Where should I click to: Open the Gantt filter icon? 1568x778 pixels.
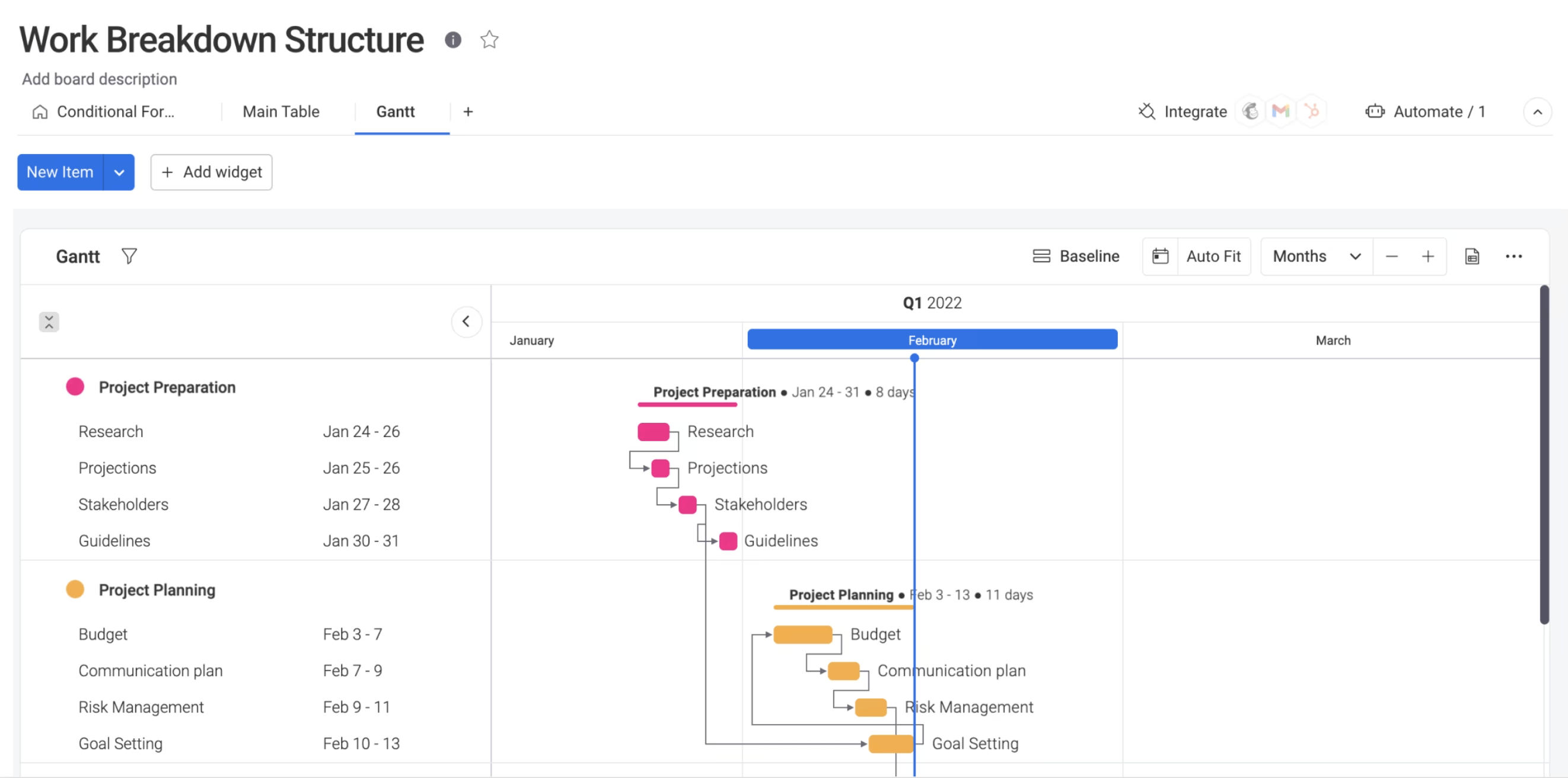point(129,256)
